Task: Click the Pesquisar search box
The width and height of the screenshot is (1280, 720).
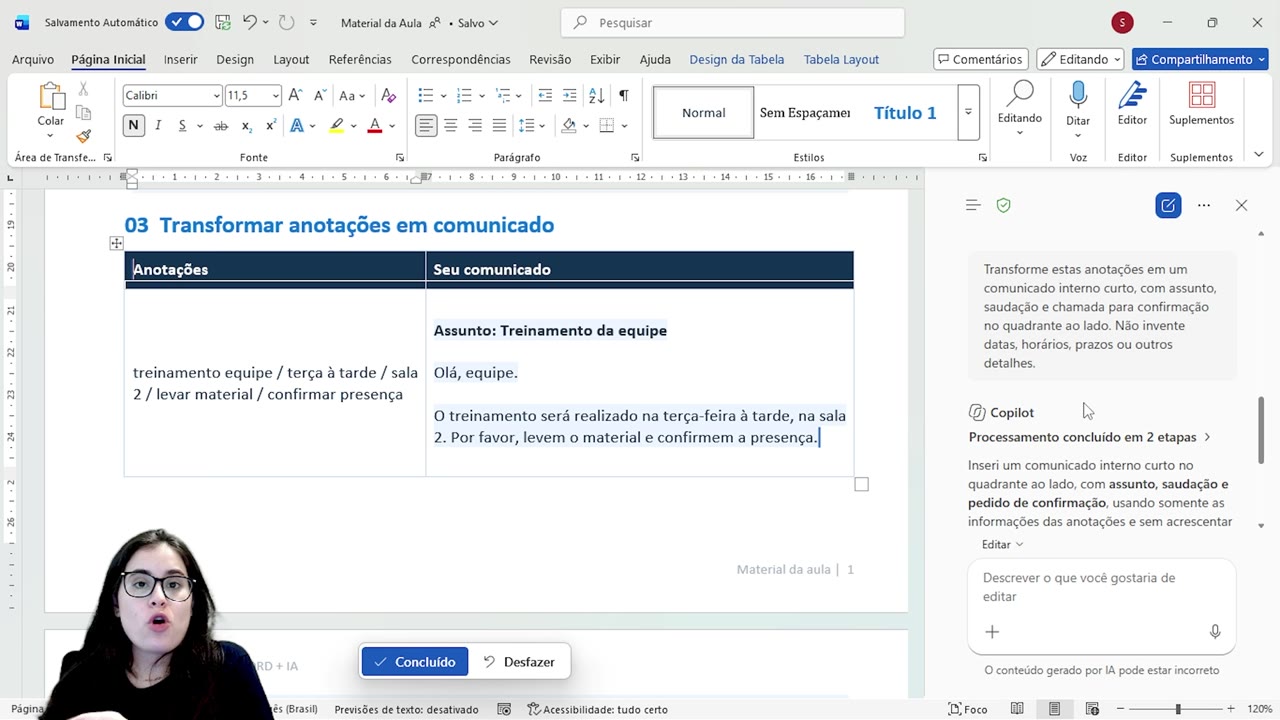Action: click(x=733, y=22)
